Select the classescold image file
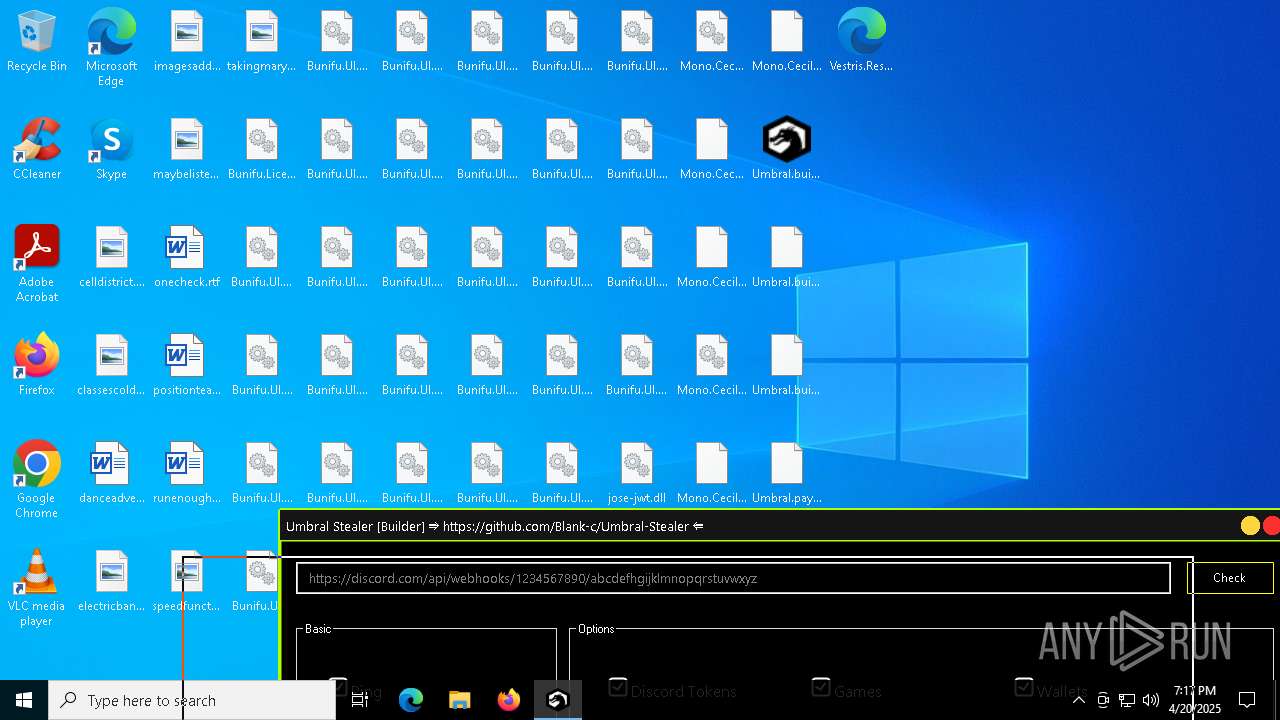 click(x=112, y=366)
